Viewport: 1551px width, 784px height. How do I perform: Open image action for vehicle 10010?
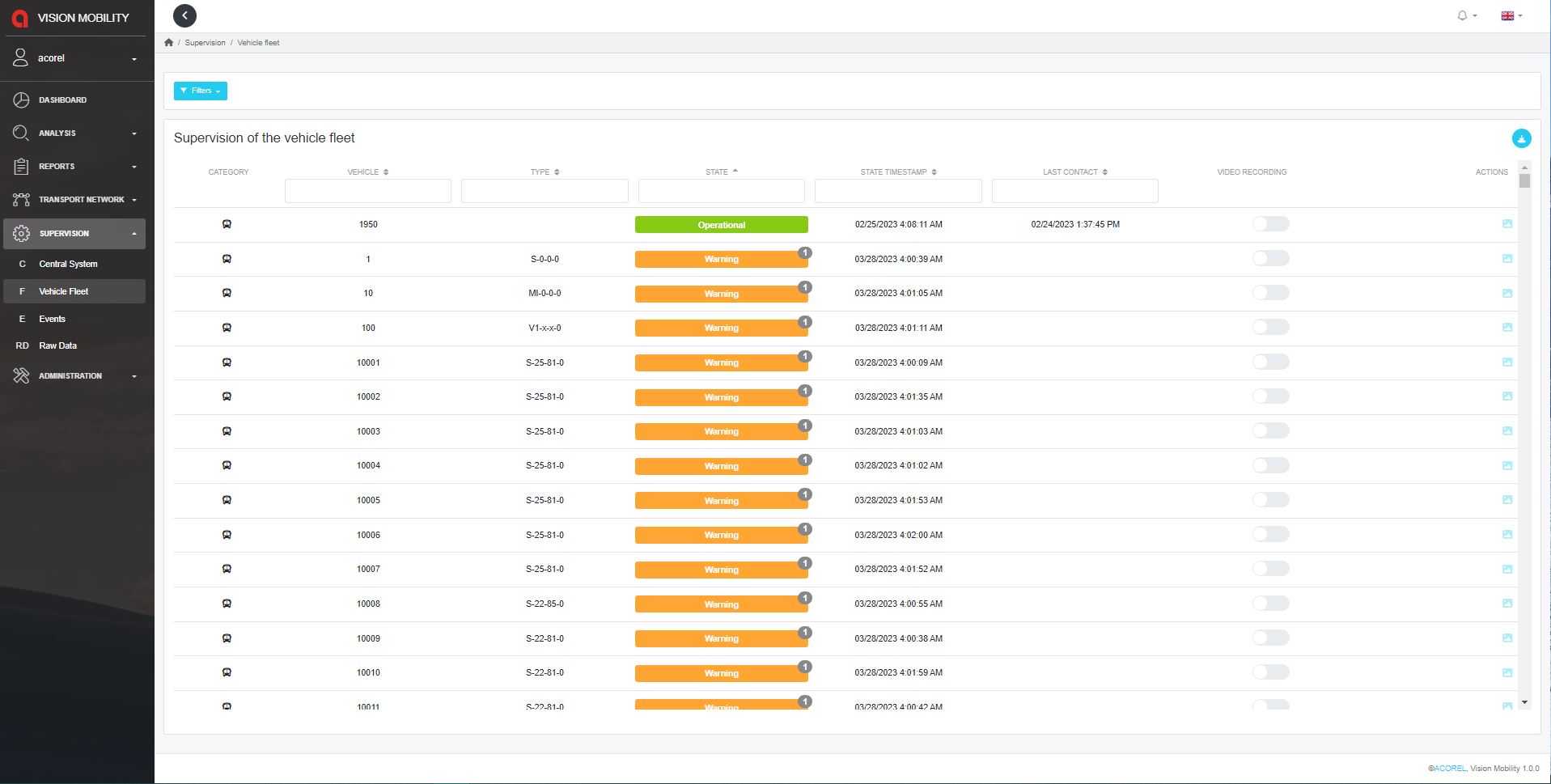pyautogui.click(x=1507, y=672)
